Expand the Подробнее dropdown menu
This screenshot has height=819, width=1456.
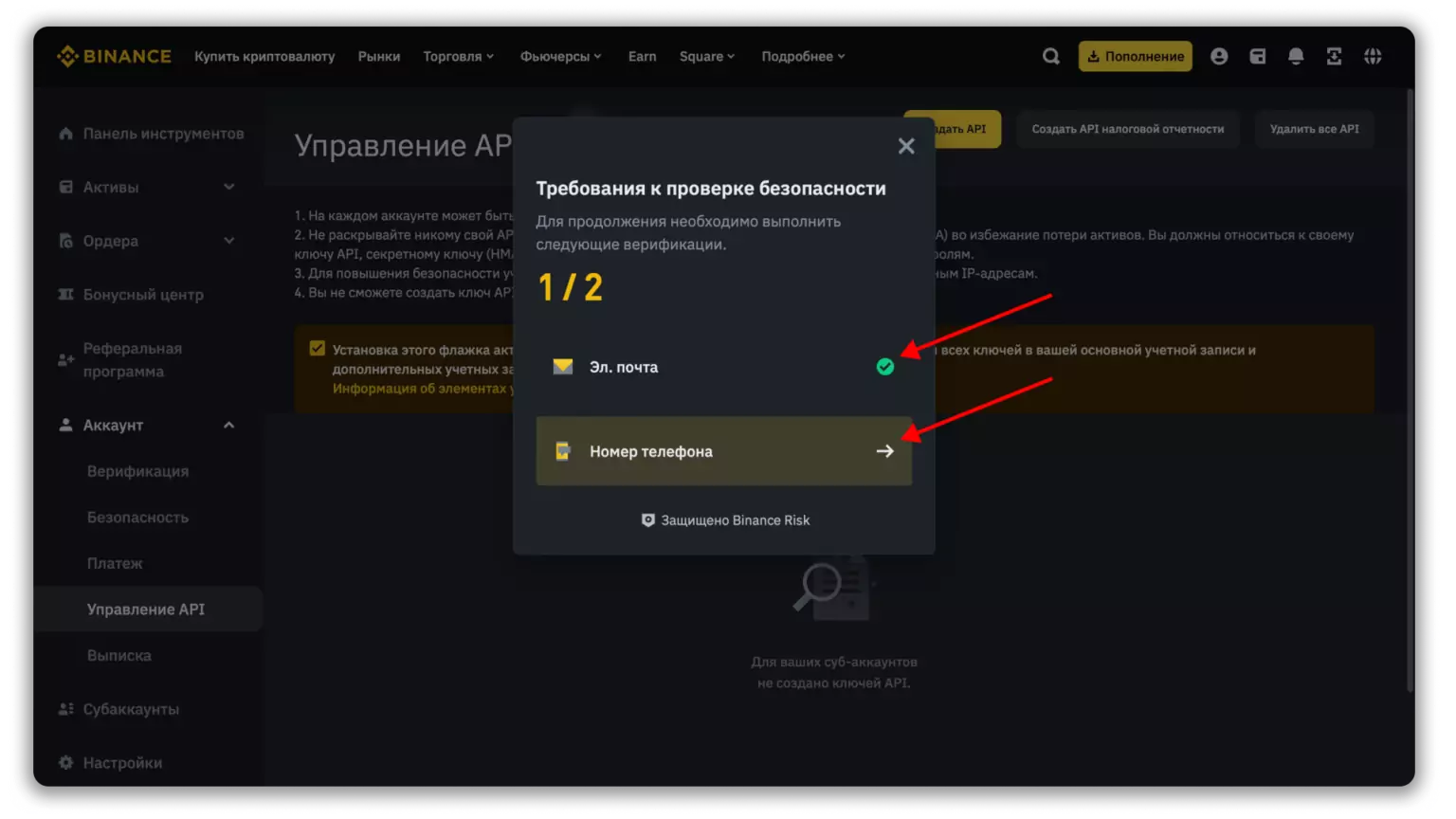tap(804, 57)
